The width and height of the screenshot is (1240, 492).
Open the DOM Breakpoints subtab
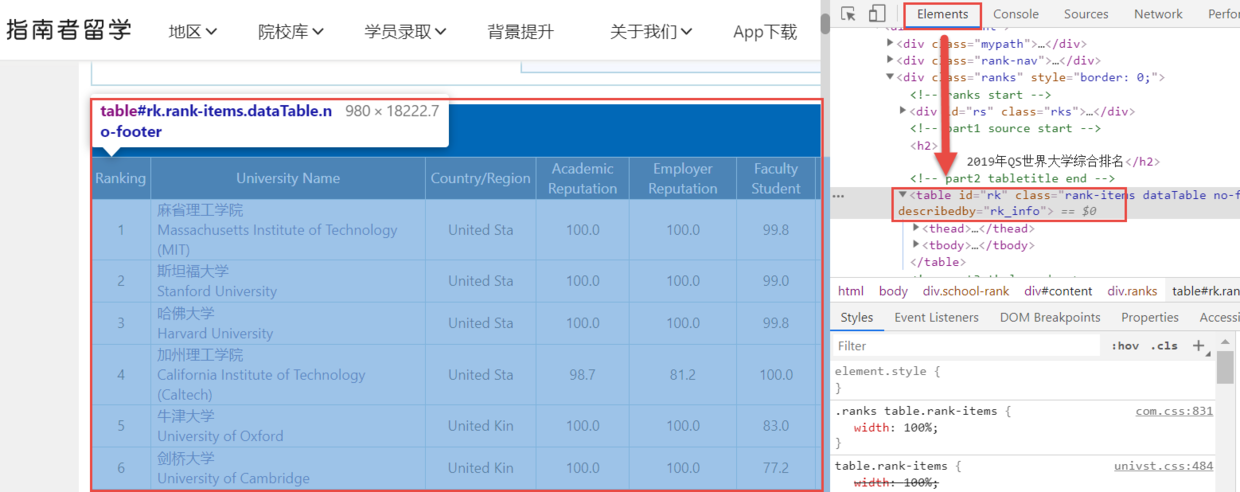tap(1050, 317)
